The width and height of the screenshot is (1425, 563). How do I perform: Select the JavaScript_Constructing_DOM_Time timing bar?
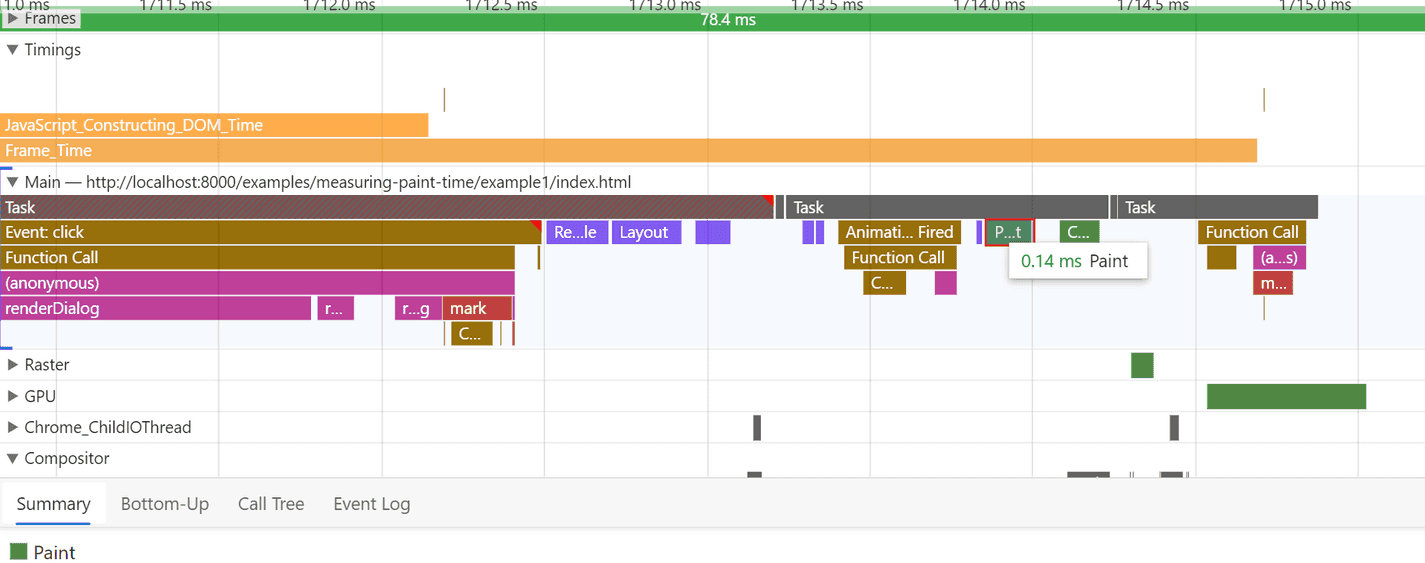(x=214, y=125)
